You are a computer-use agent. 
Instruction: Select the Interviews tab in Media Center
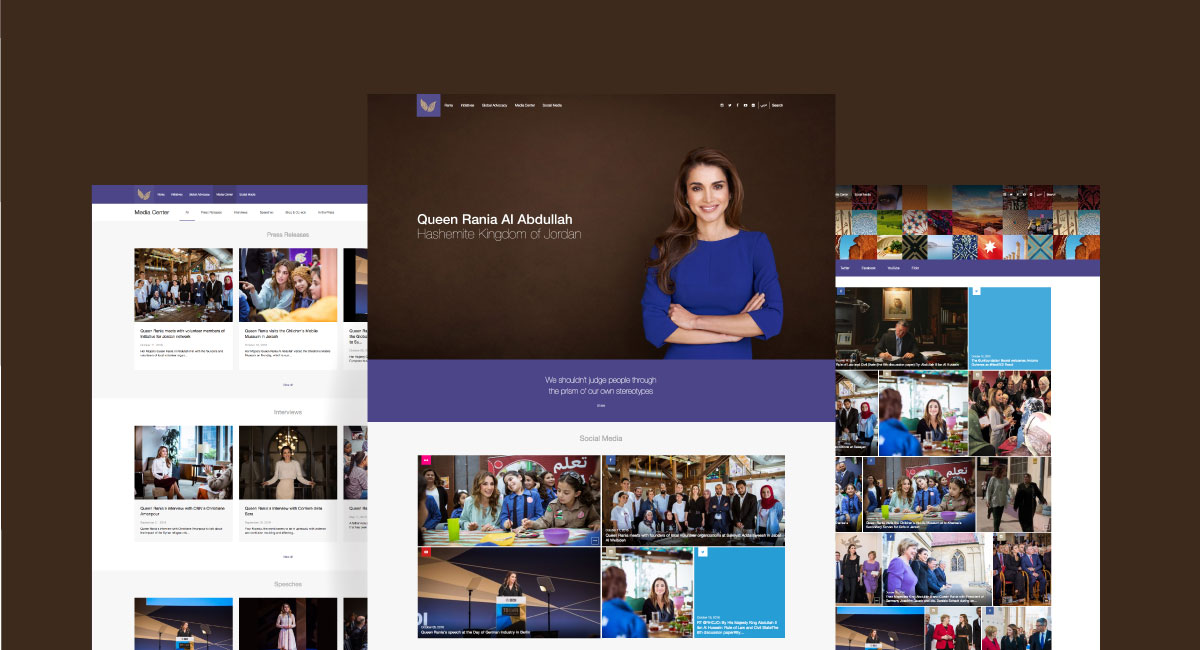coord(240,212)
